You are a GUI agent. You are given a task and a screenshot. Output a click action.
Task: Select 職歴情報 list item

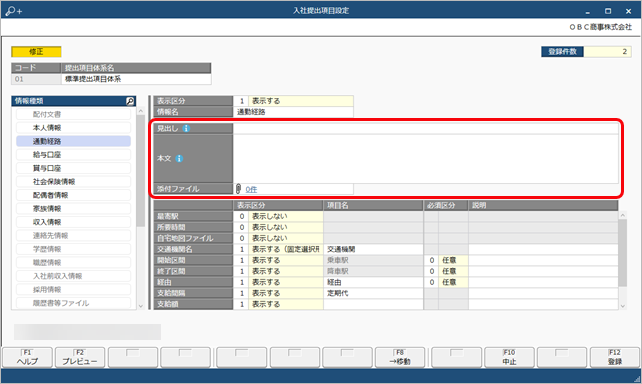[73, 263]
